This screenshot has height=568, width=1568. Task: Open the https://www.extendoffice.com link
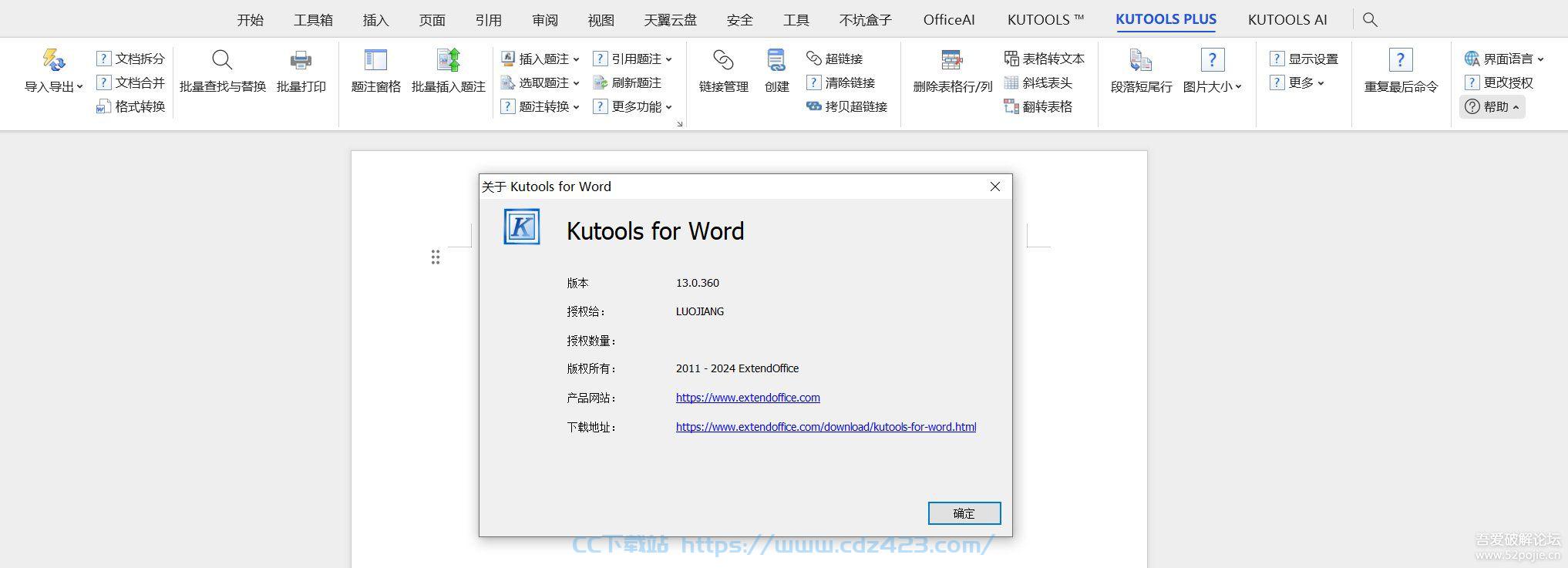pyautogui.click(x=748, y=398)
